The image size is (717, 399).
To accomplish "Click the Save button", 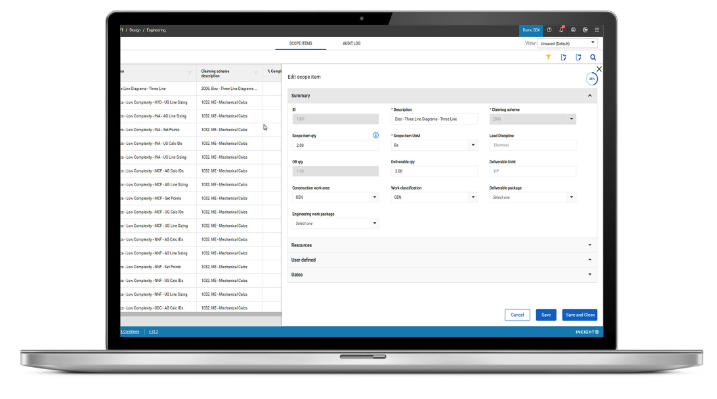I will 546,315.
